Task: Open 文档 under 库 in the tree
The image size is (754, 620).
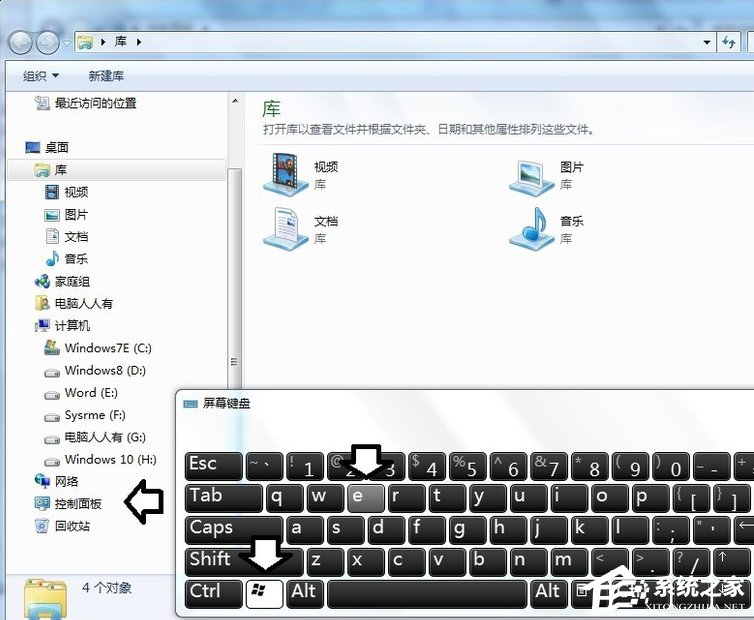Action: click(x=66, y=237)
